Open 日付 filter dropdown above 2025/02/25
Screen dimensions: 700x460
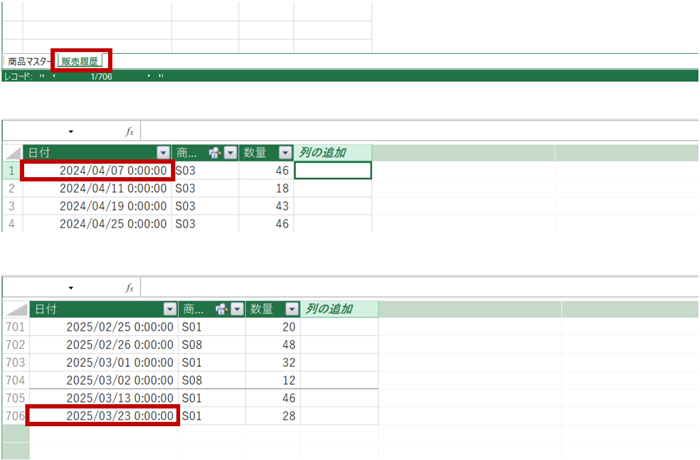(x=169, y=310)
